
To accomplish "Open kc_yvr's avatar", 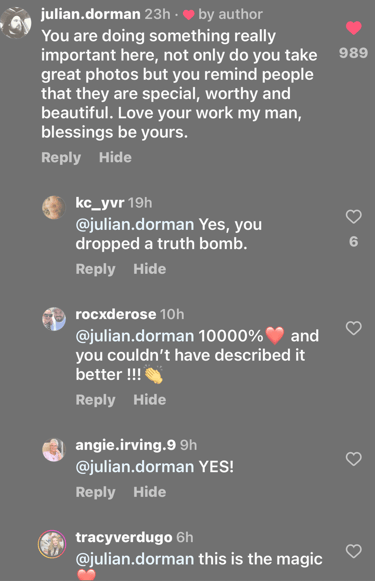I will click(54, 208).
